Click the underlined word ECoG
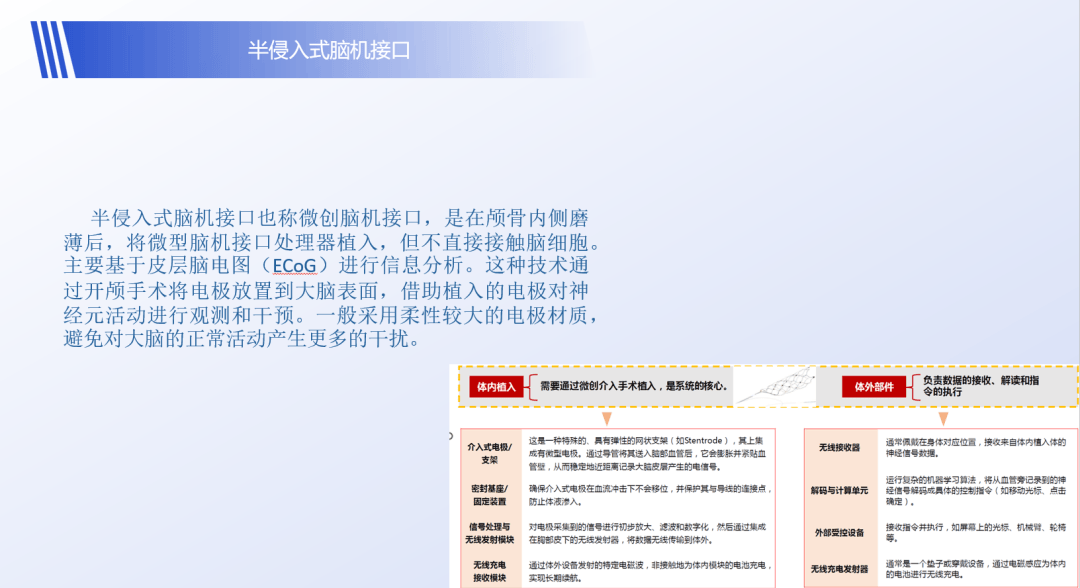The height and width of the screenshot is (588, 1080). coord(294,266)
